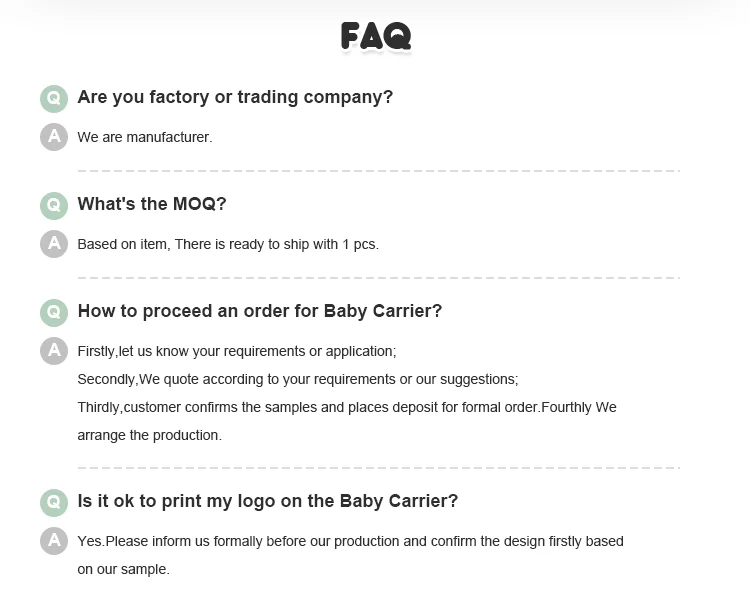Click the 'ready to ship with 1 pcs' answer

click(x=228, y=244)
